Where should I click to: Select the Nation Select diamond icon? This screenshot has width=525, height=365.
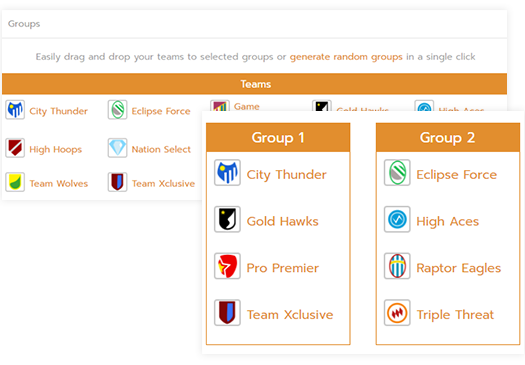[x=118, y=148]
